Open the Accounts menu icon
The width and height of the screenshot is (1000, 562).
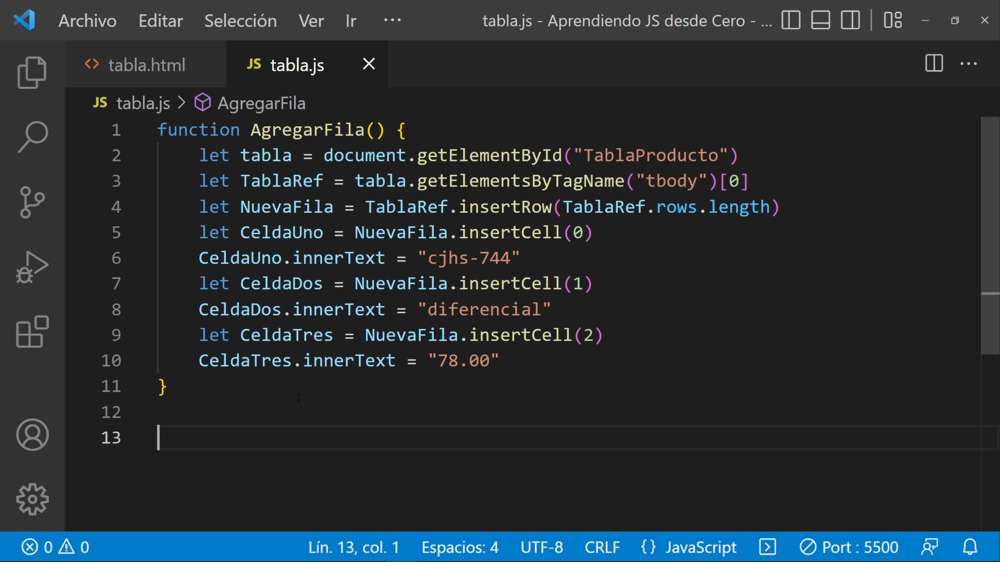click(x=32, y=435)
